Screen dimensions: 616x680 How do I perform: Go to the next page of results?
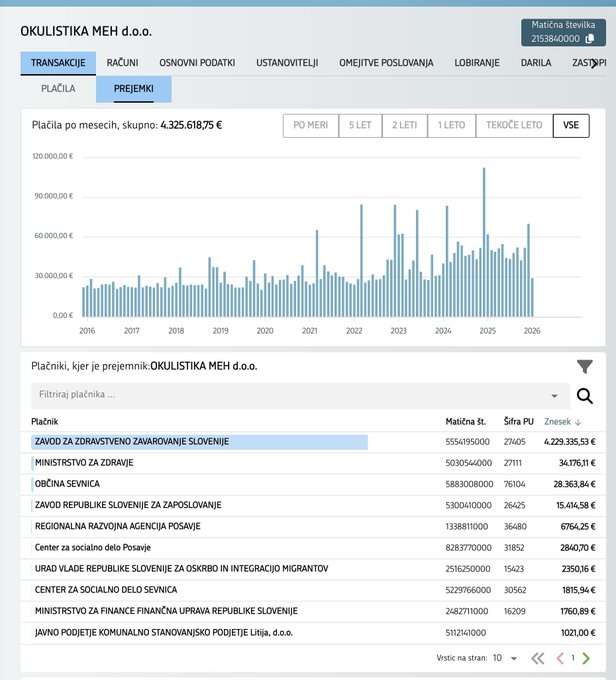click(x=586, y=658)
